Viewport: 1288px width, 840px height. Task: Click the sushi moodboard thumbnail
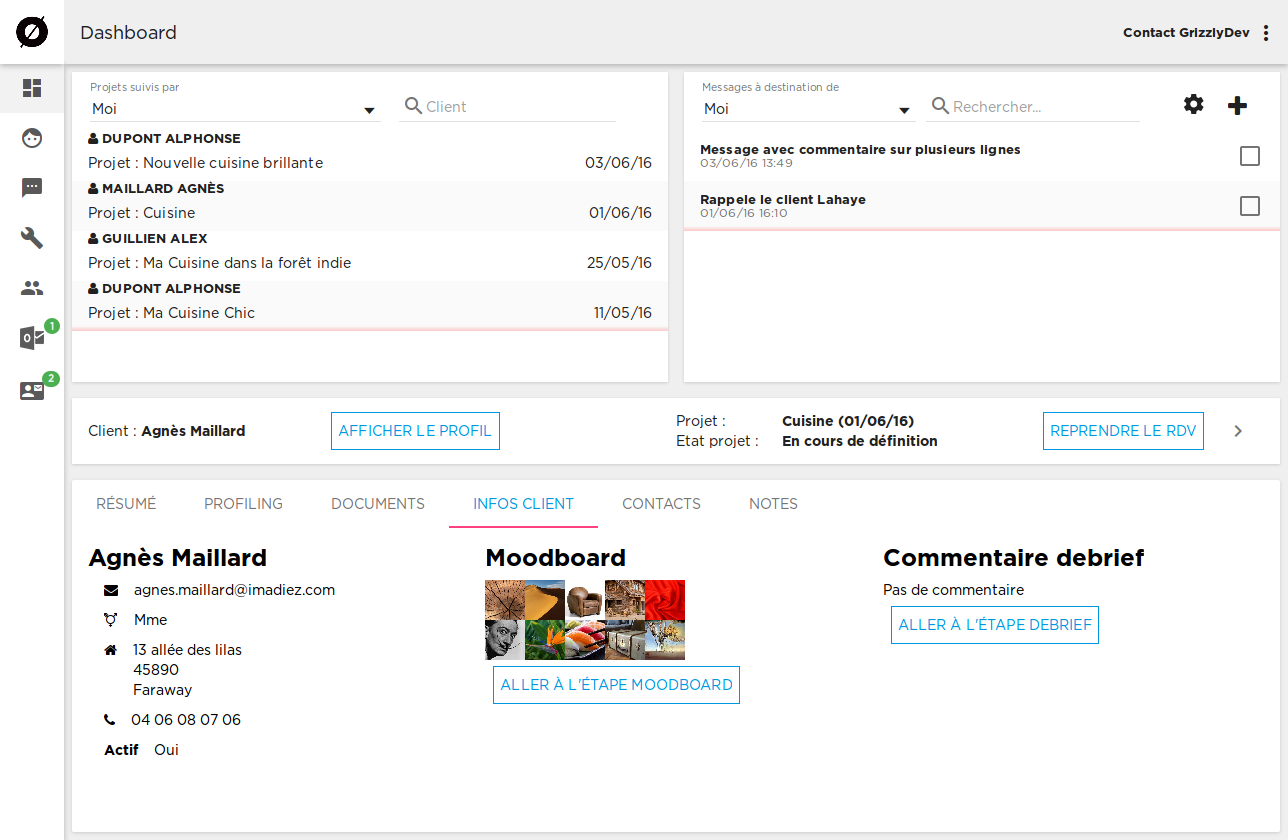coord(585,640)
